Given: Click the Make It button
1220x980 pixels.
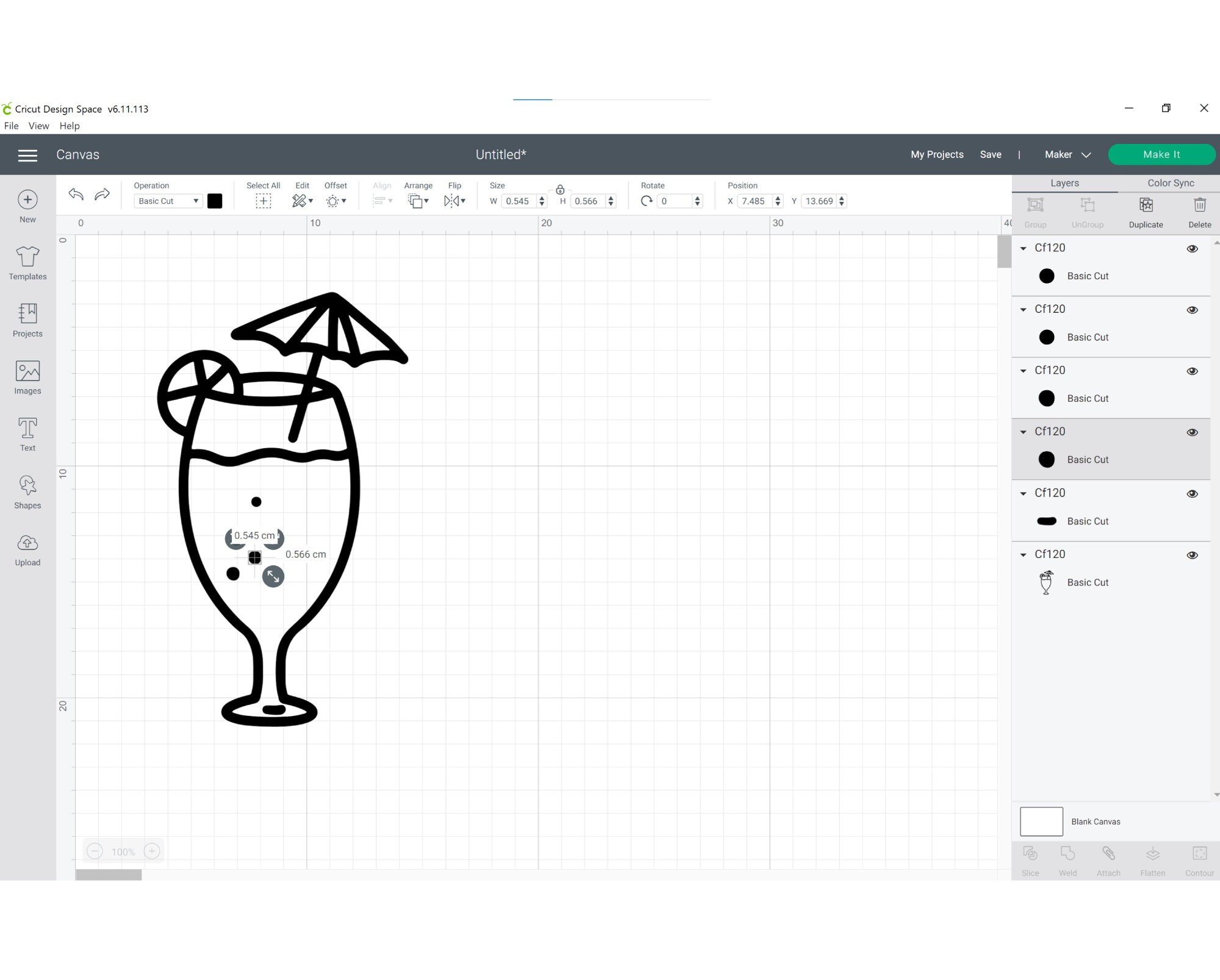Looking at the screenshot, I should pyautogui.click(x=1161, y=154).
